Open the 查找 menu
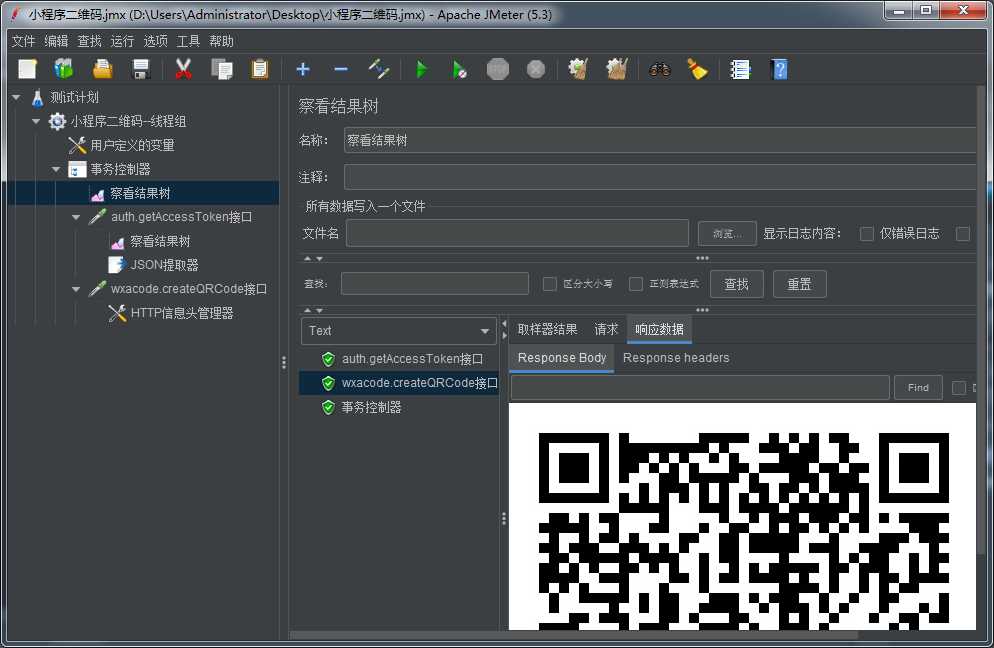 coord(89,41)
